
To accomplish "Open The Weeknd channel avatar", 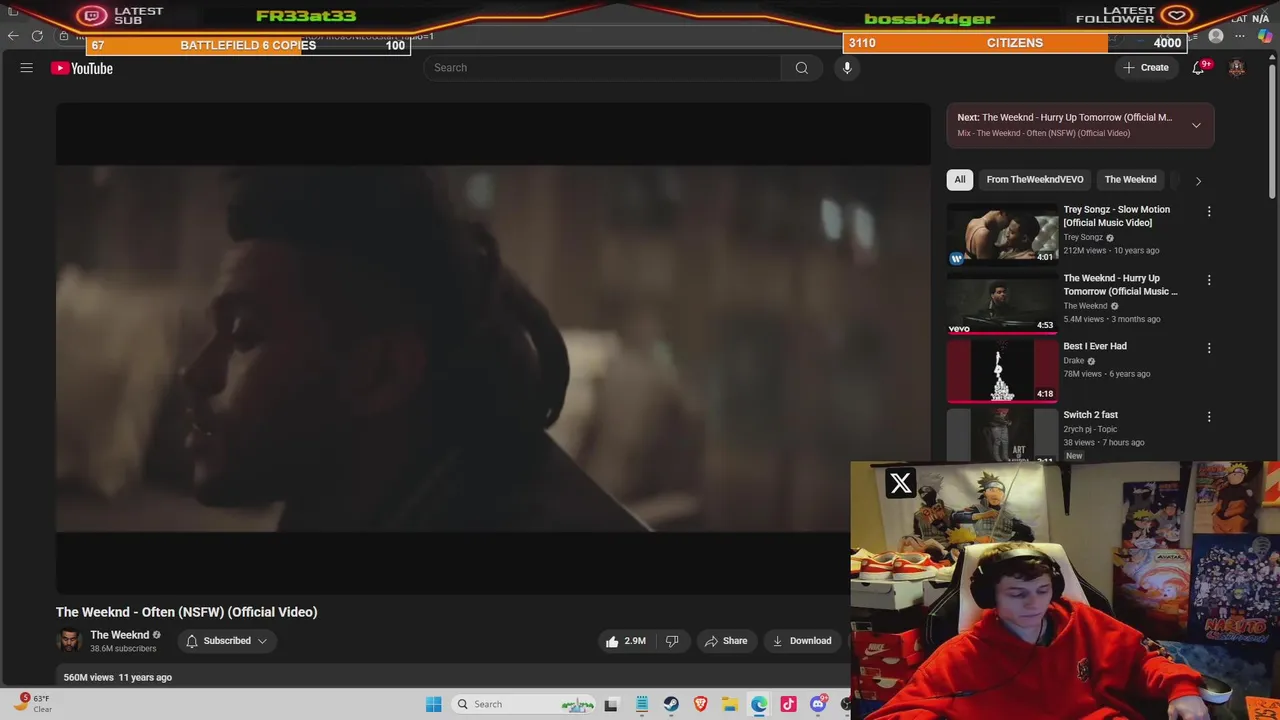I will click(x=69, y=641).
